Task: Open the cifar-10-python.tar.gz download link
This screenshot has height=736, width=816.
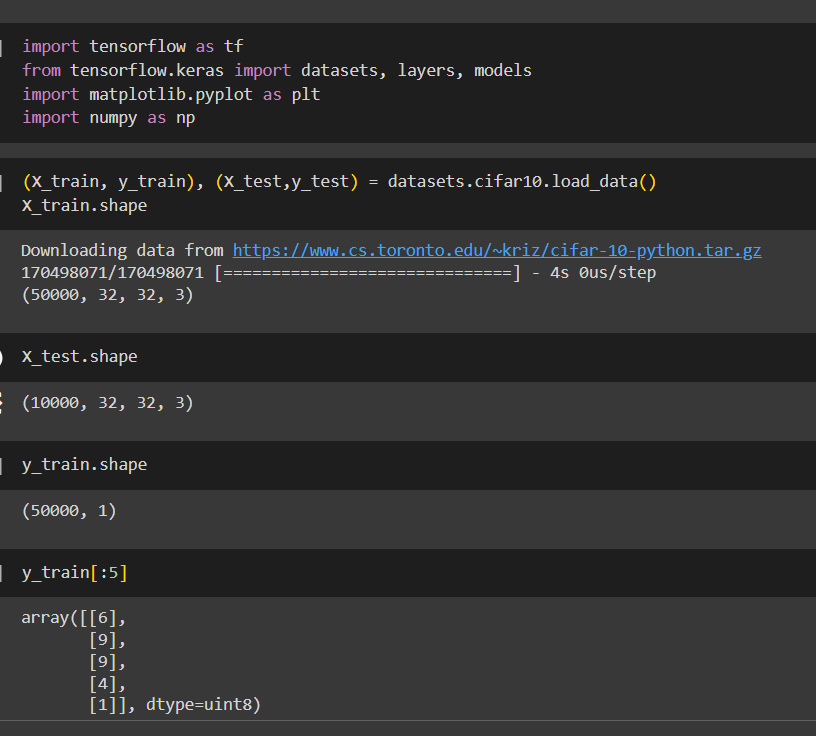Action: [496, 250]
